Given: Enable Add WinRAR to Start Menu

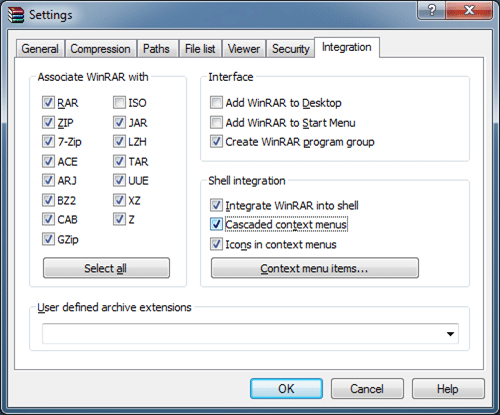Looking at the screenshot, I should click(216, 122).
